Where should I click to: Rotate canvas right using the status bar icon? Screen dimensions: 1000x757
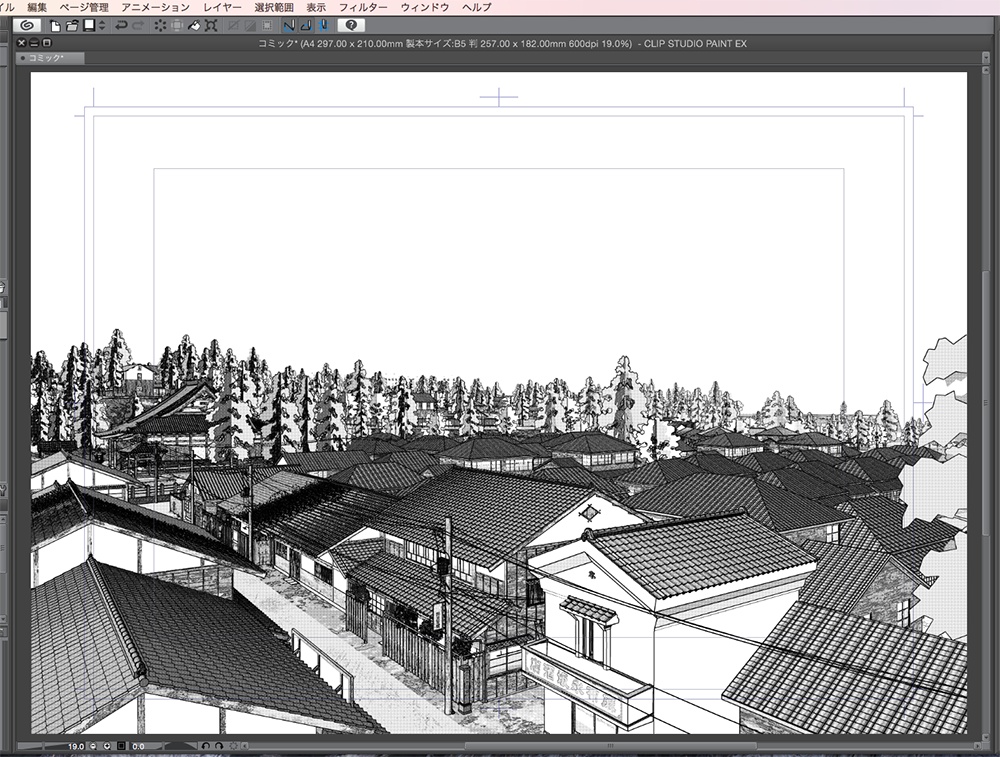219,745
